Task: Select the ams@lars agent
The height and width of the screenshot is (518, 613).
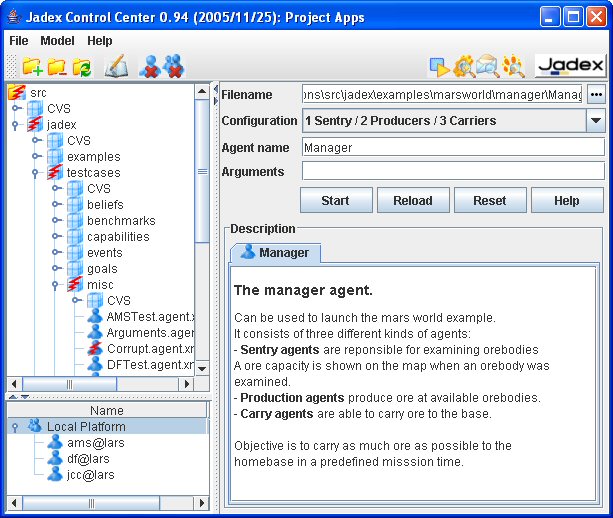Action: (86, 443)
